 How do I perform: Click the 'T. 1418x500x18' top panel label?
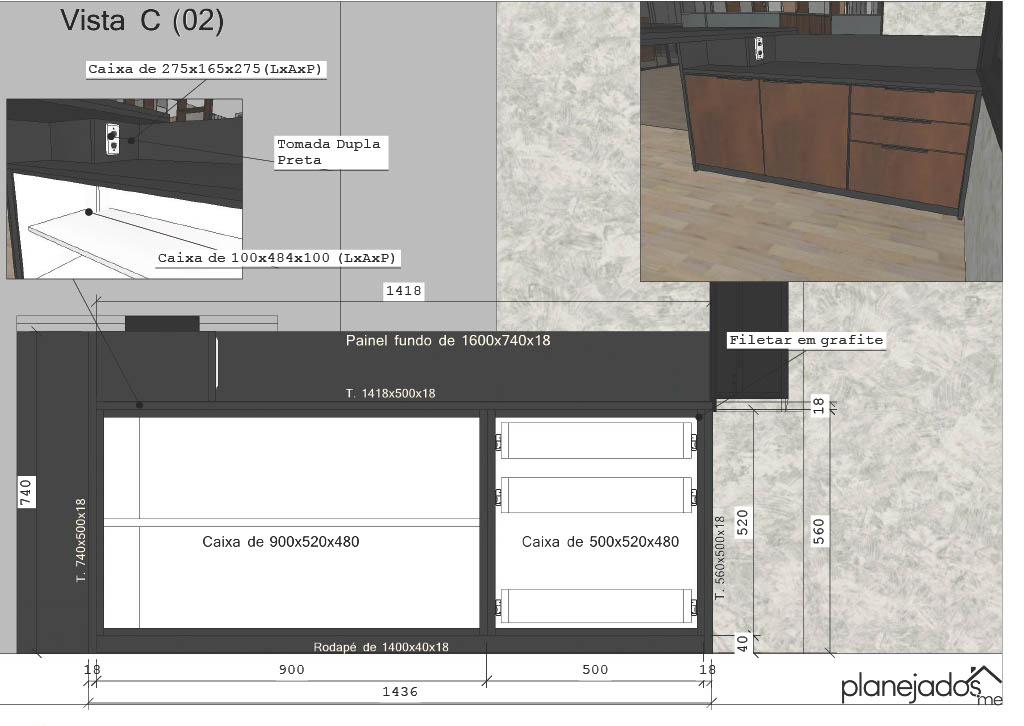390,394
